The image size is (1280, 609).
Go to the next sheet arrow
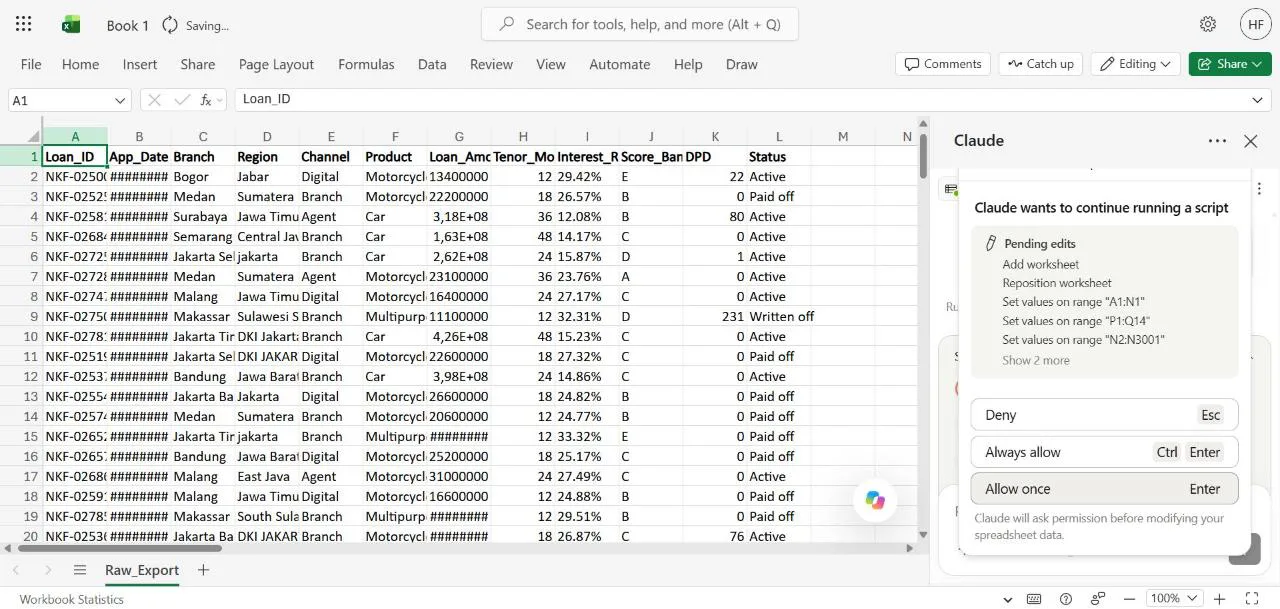coord(48,570)
